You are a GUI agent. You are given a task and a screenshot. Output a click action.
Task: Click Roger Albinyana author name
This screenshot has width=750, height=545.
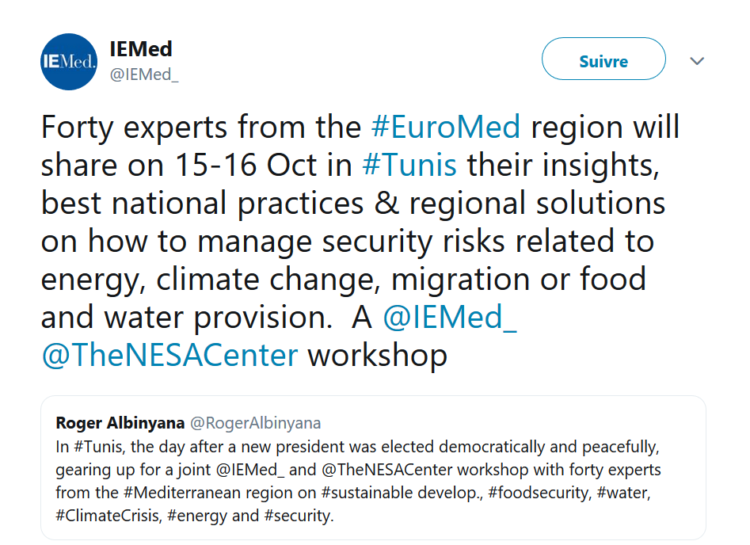click(120, 423)
